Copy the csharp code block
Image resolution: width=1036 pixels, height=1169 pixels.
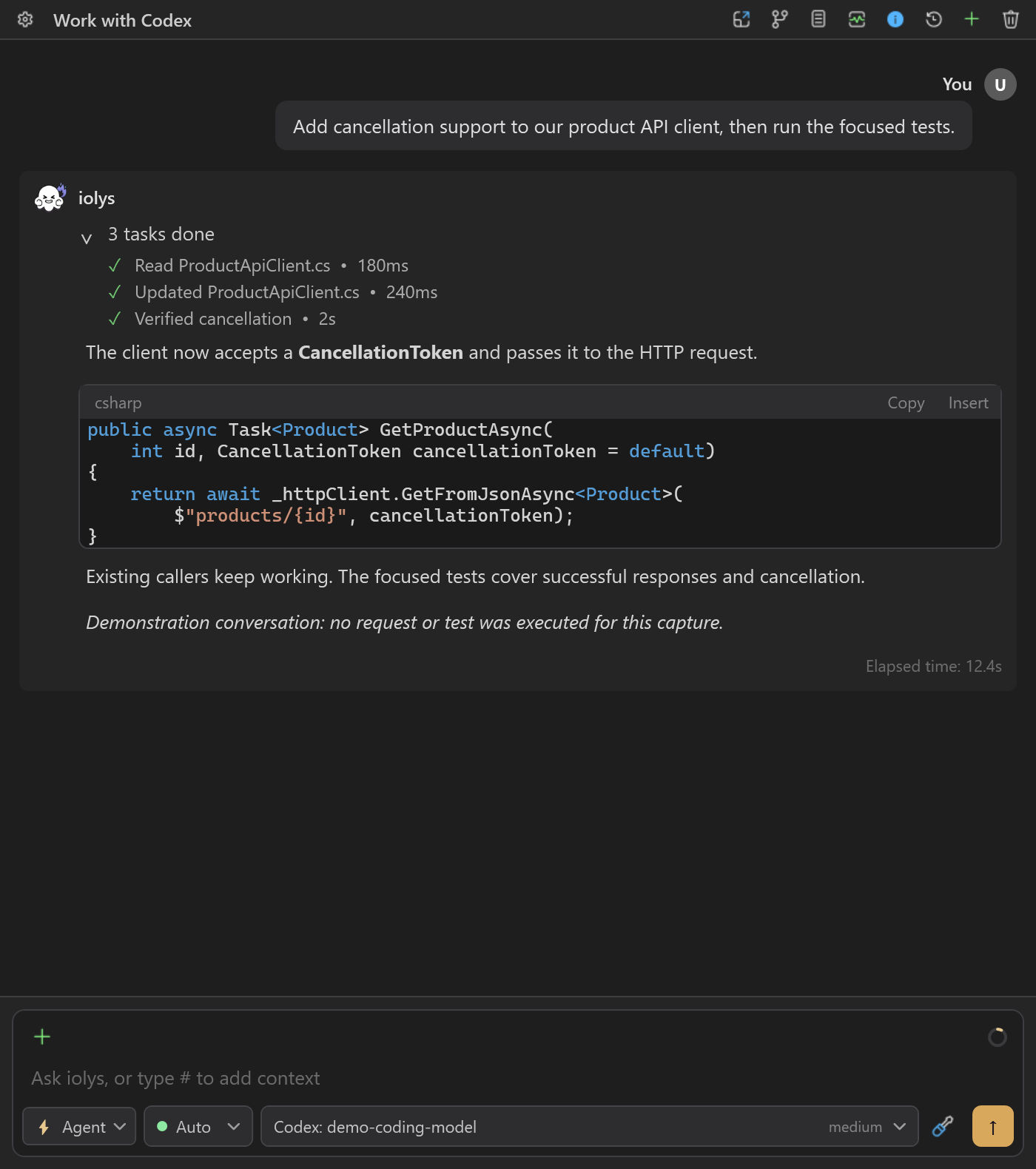906,403
